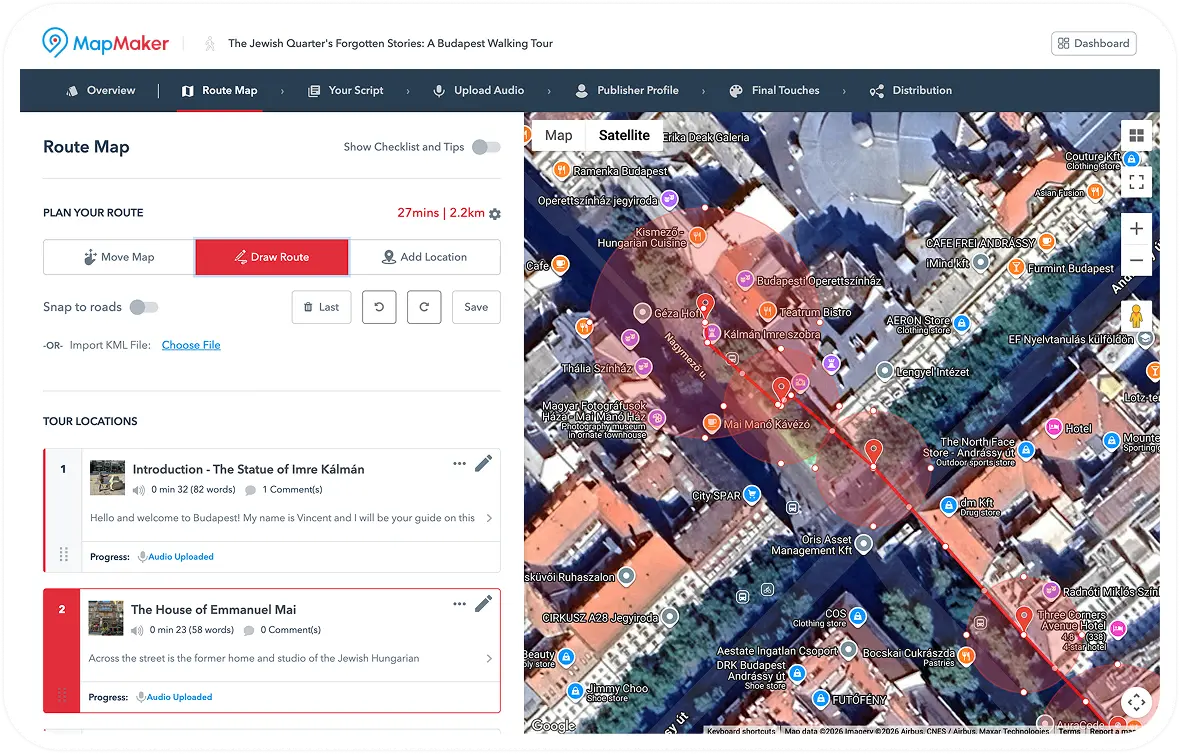
Task: Open the Dashboard button
Action: click(x=1093, y=43)
